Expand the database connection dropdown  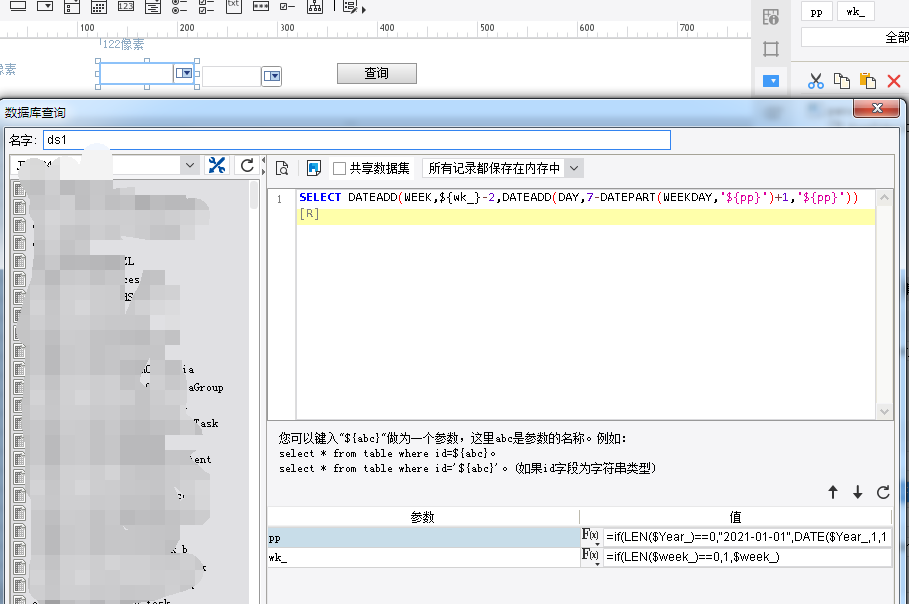pyautogui.click(x=190, y=165)
